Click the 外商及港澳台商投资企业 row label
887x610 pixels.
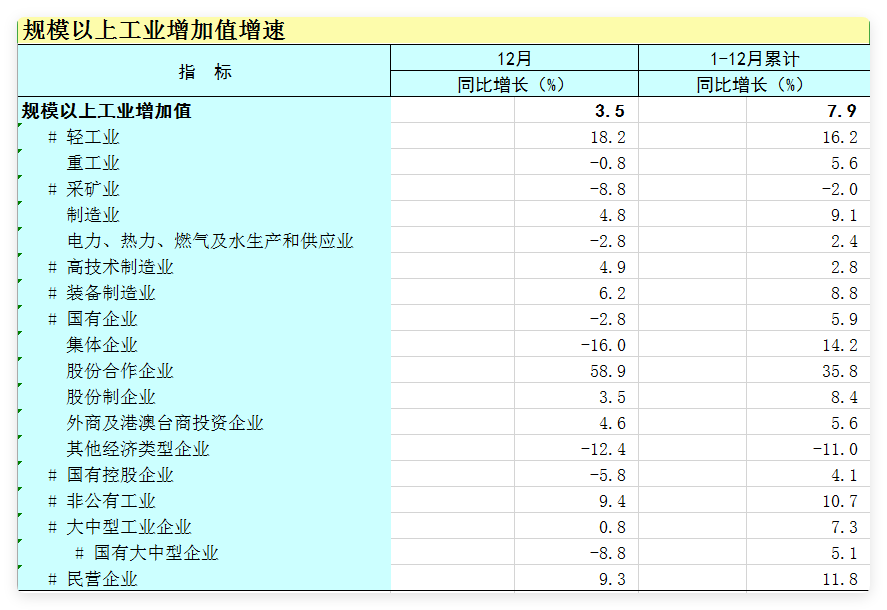[165, 423]
